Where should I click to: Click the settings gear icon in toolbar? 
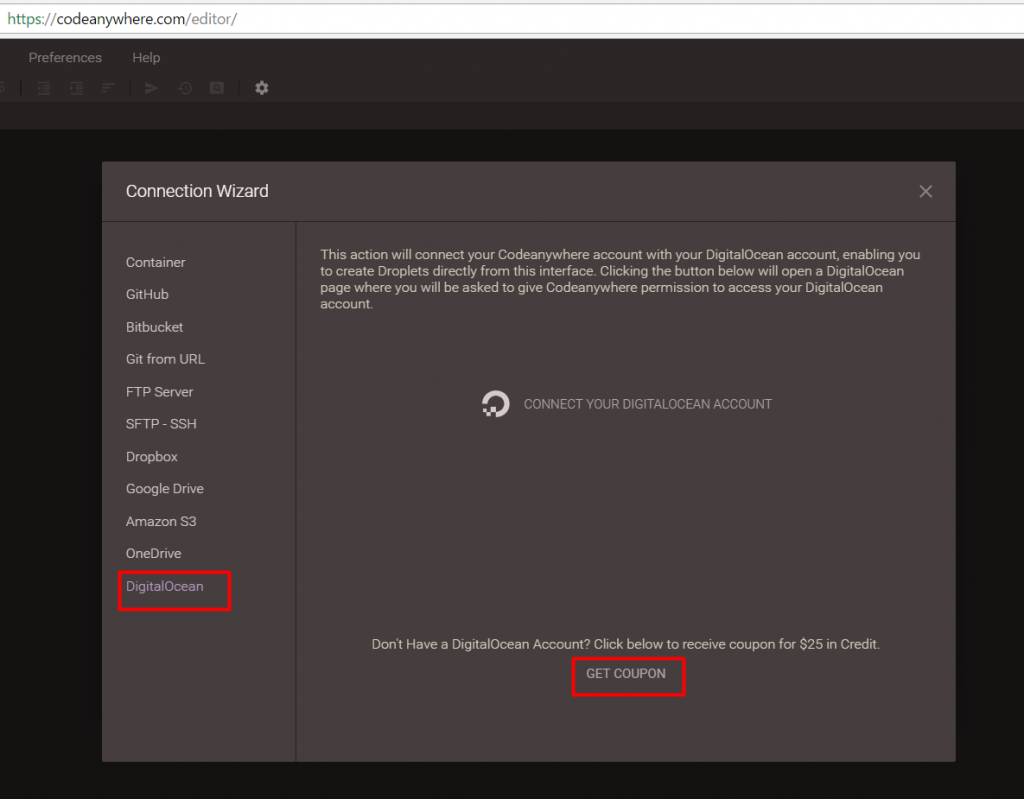[x=262, y=88]
